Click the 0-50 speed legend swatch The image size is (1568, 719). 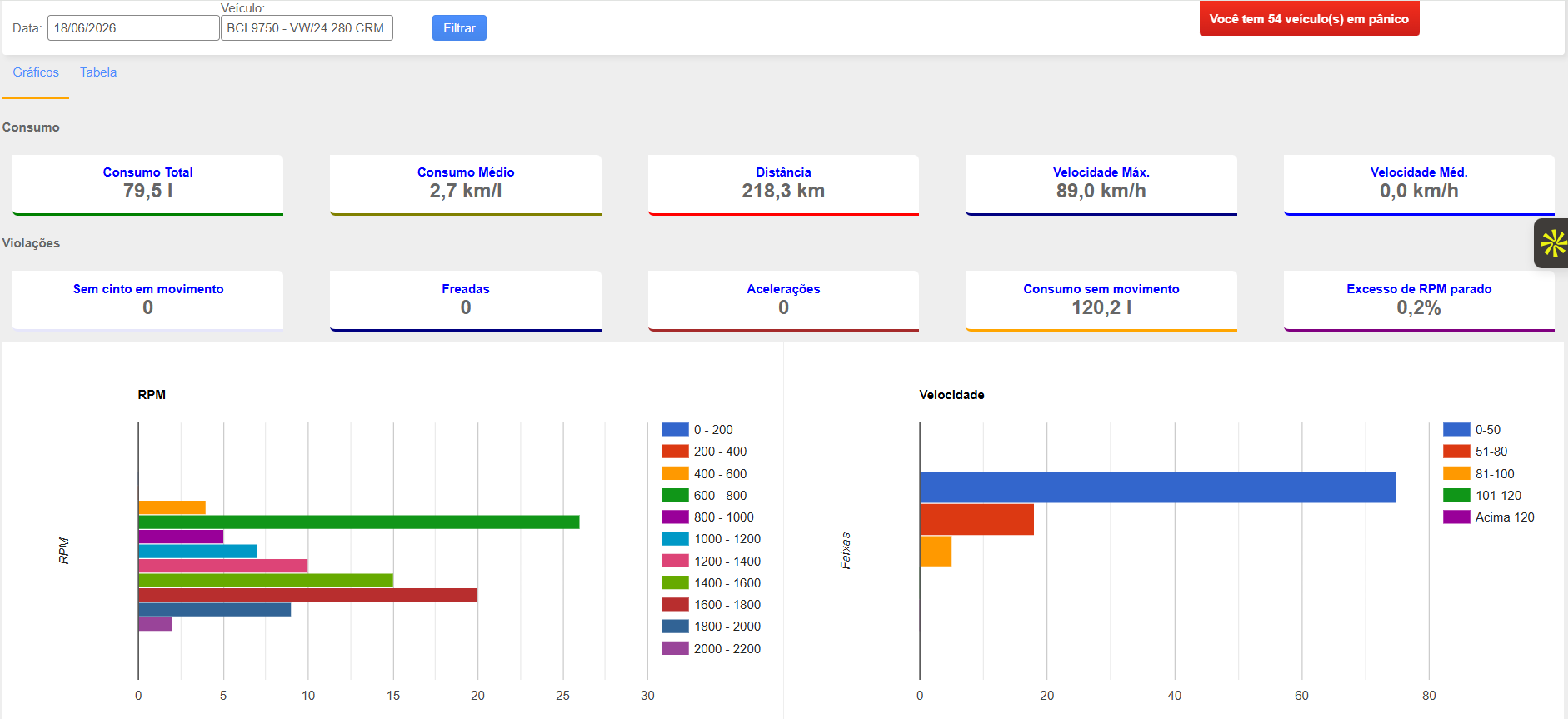pyautogui.click(x=1456, y=430)
